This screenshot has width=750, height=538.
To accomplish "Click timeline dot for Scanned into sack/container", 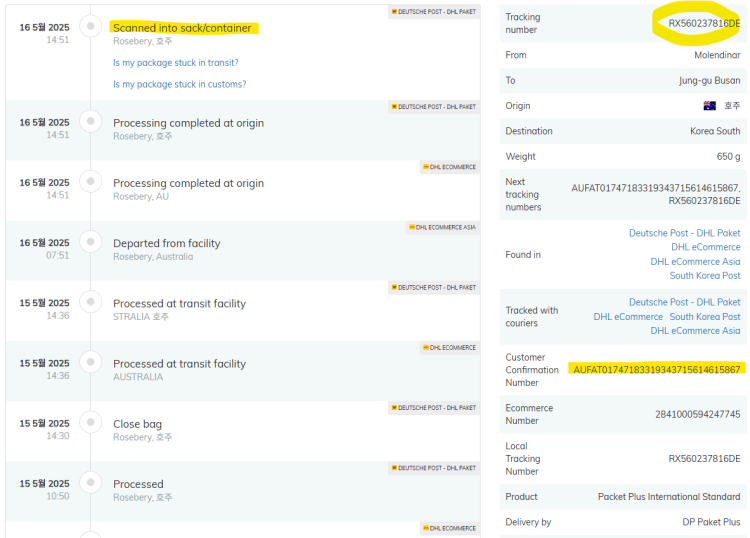I will (90, 26).
